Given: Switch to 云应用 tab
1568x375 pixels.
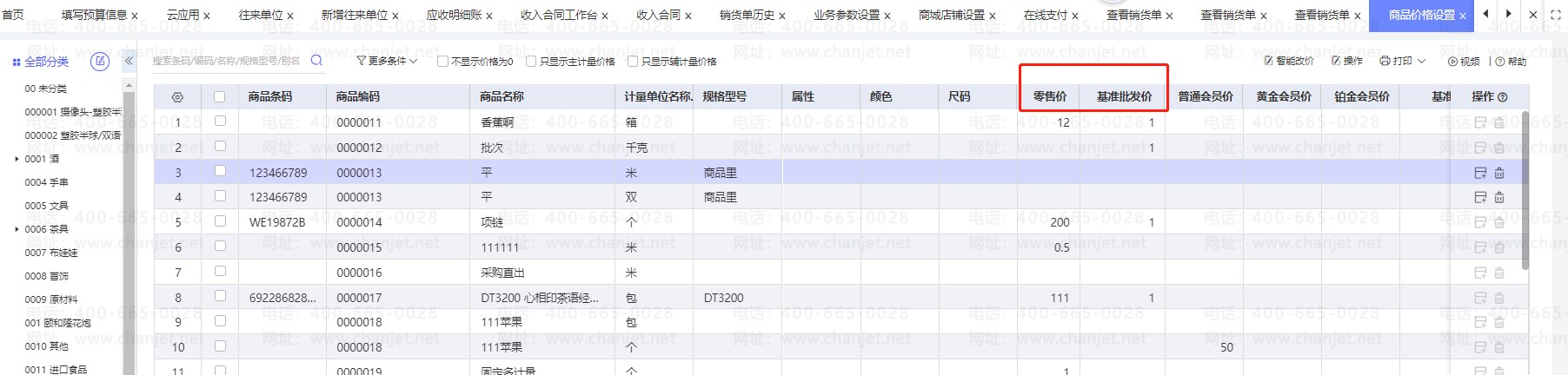Looking at the screenshot, I should (x=183, y=15).
